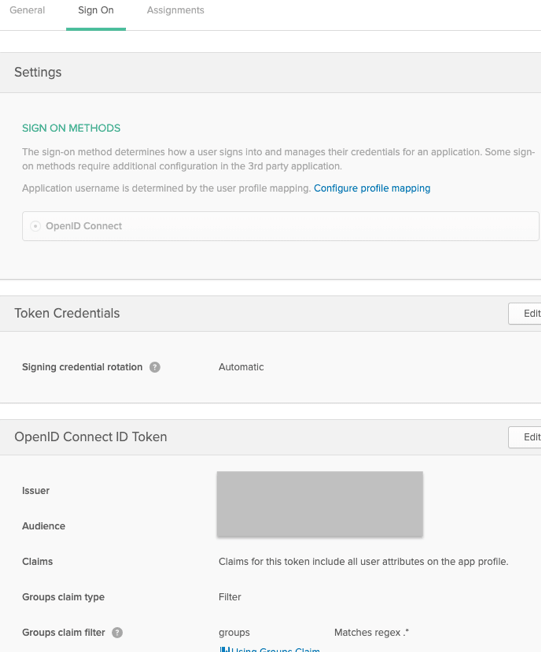Show help for Signing credential rotation
The height and width of the screenshot is (652, 541).
pos(155,367)
